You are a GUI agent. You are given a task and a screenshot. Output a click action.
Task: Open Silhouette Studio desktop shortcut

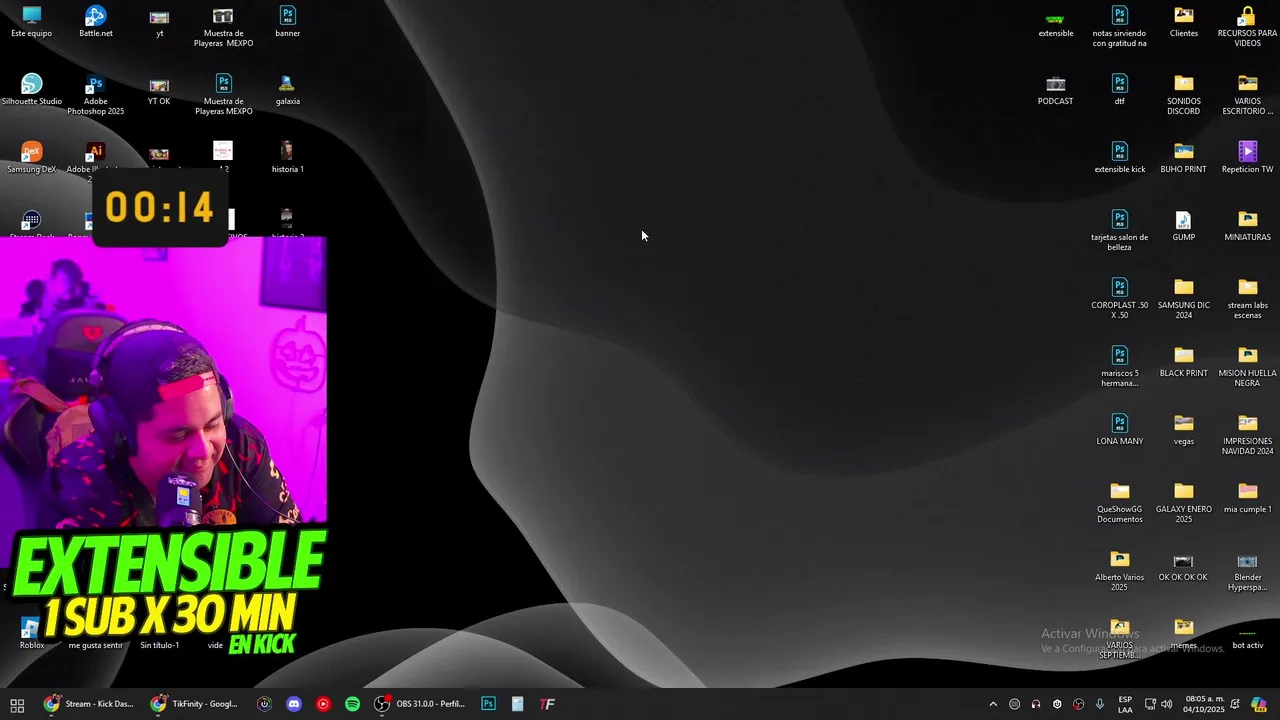tap(32, 90)
